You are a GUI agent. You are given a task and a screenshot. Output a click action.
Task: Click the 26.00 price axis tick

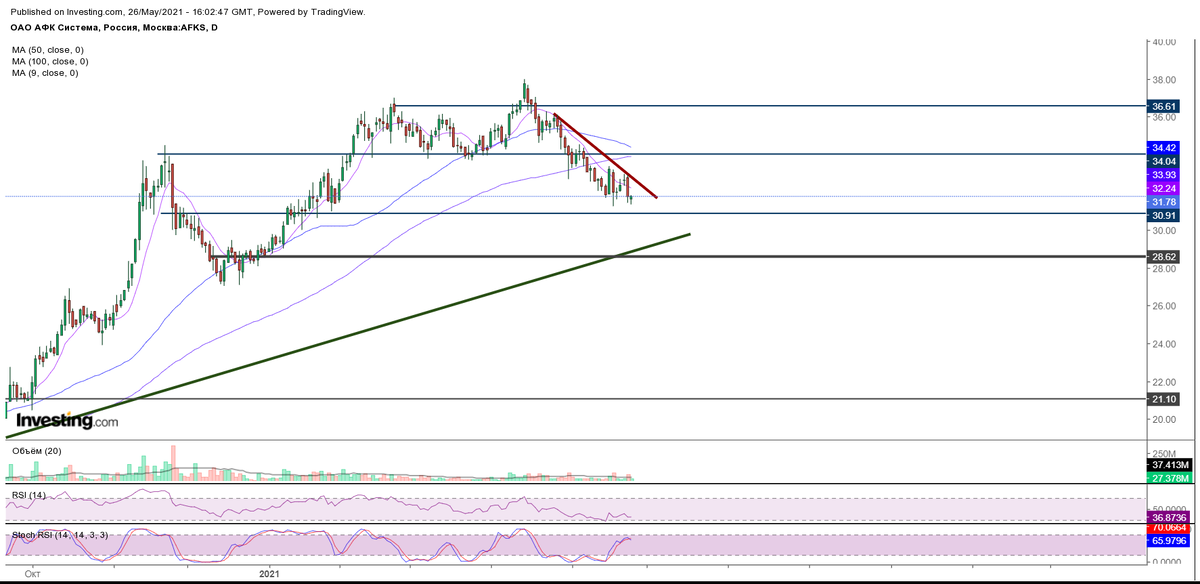pos(1163,306)
